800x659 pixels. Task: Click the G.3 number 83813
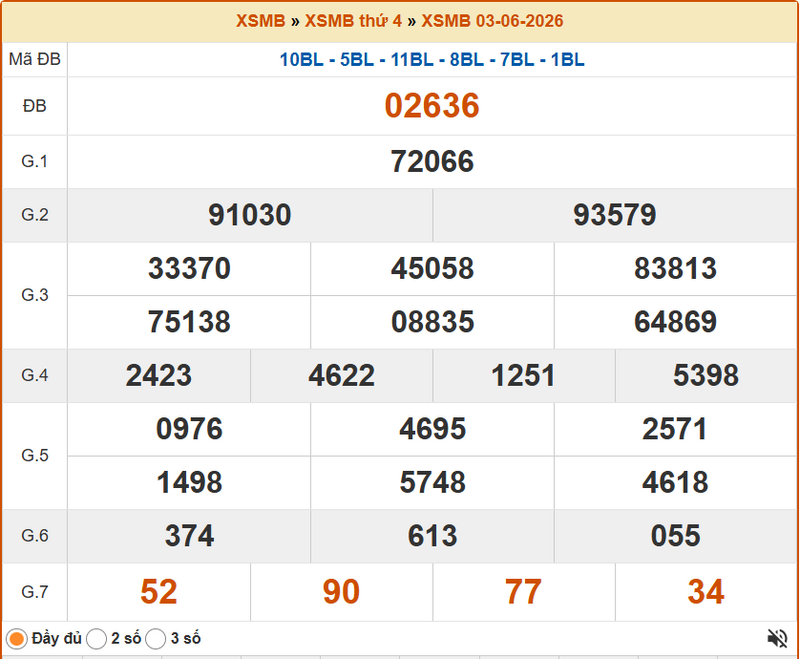675,268
